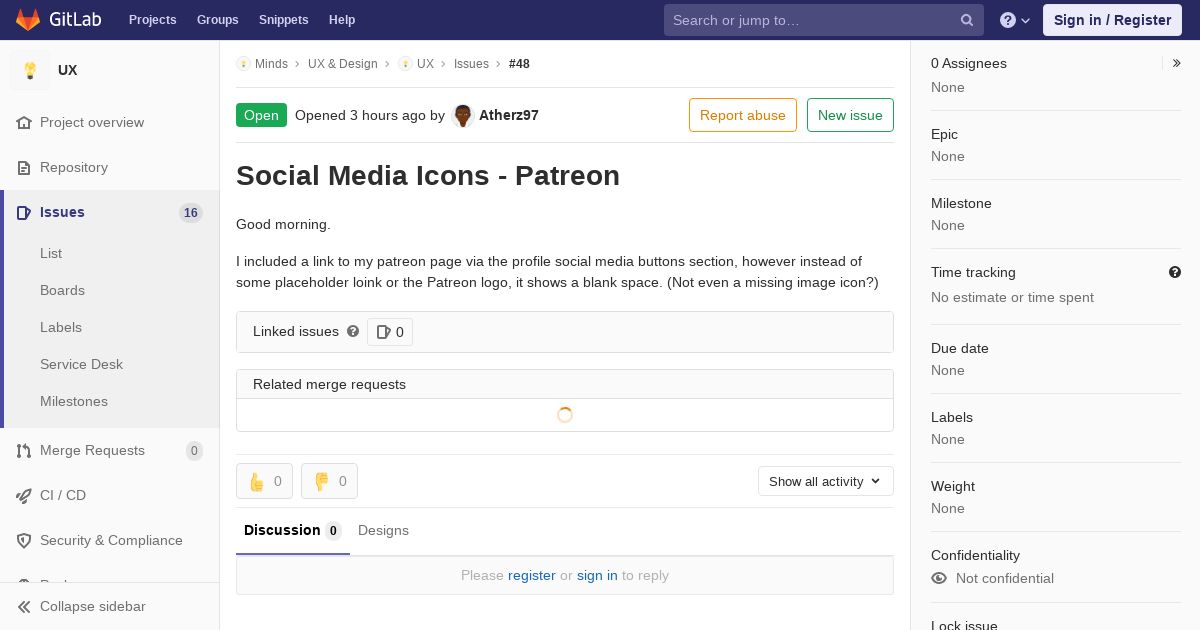The image size is (1200, 630).
Task: Open UX & Design breadcrumb link
Action: coord(343,64)
